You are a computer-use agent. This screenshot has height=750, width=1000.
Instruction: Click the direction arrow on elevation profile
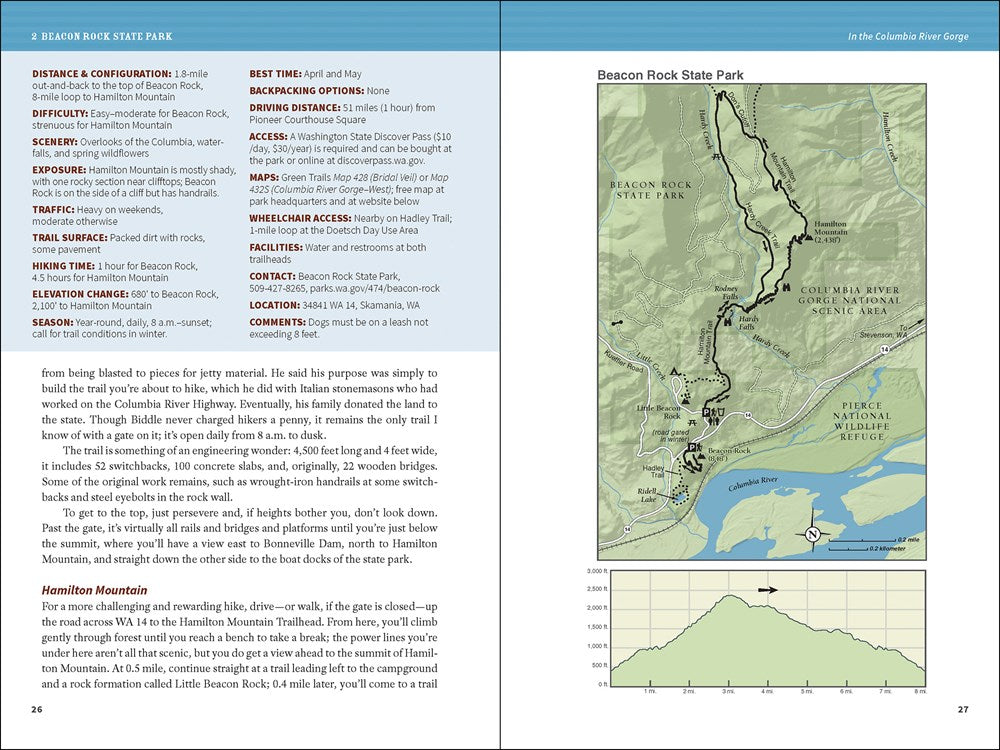click(x=768, y=590)
